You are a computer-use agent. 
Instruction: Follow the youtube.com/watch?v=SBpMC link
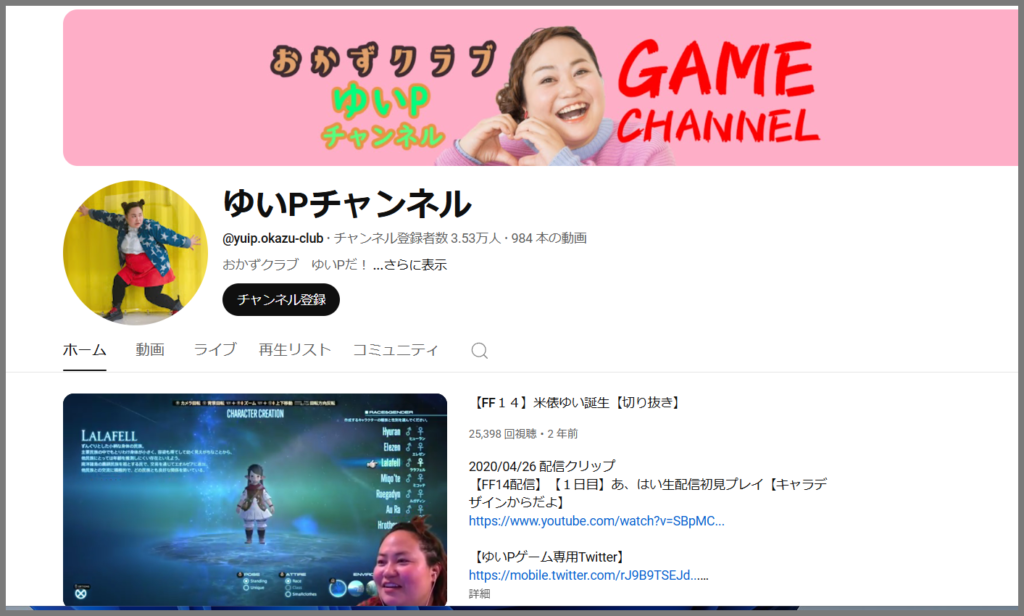[596, 521]
